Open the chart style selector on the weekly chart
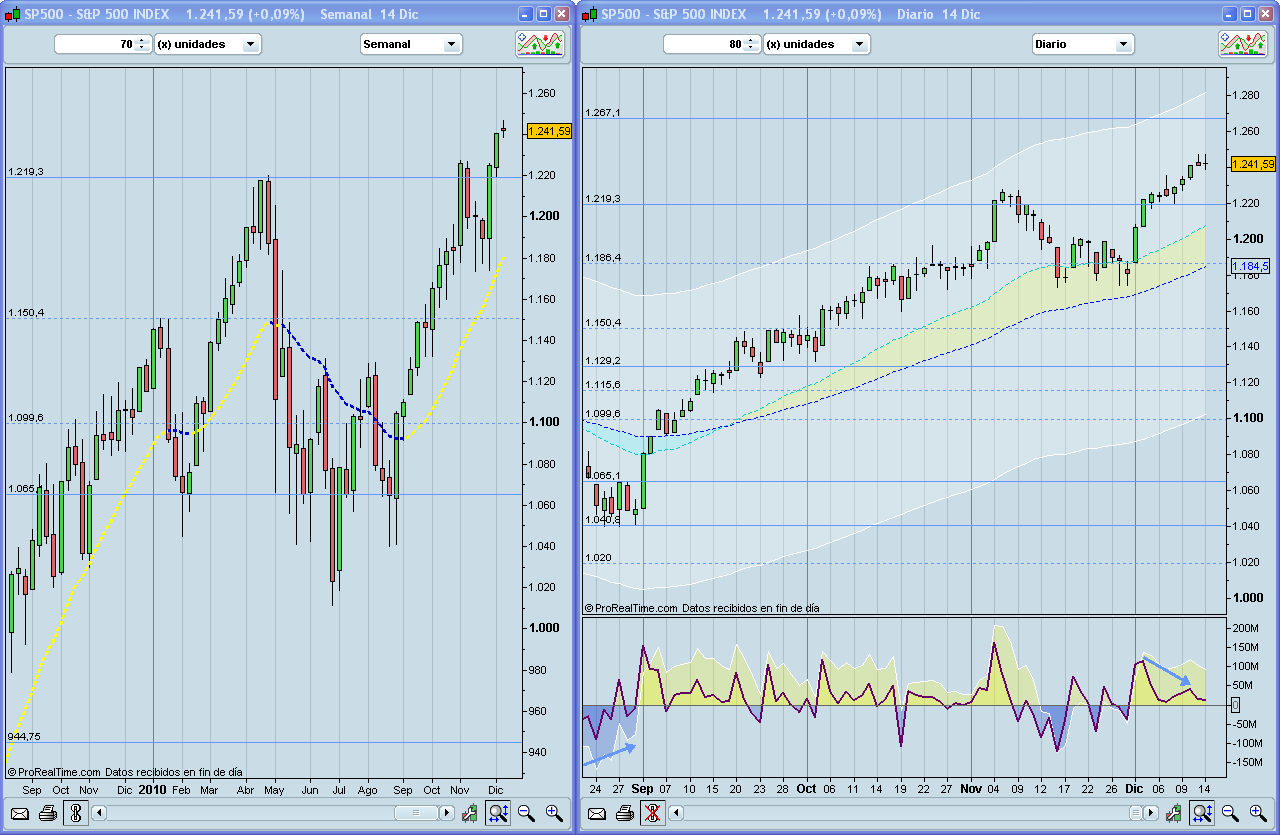Screen dimensions: 1280x835 pos(540,44)
